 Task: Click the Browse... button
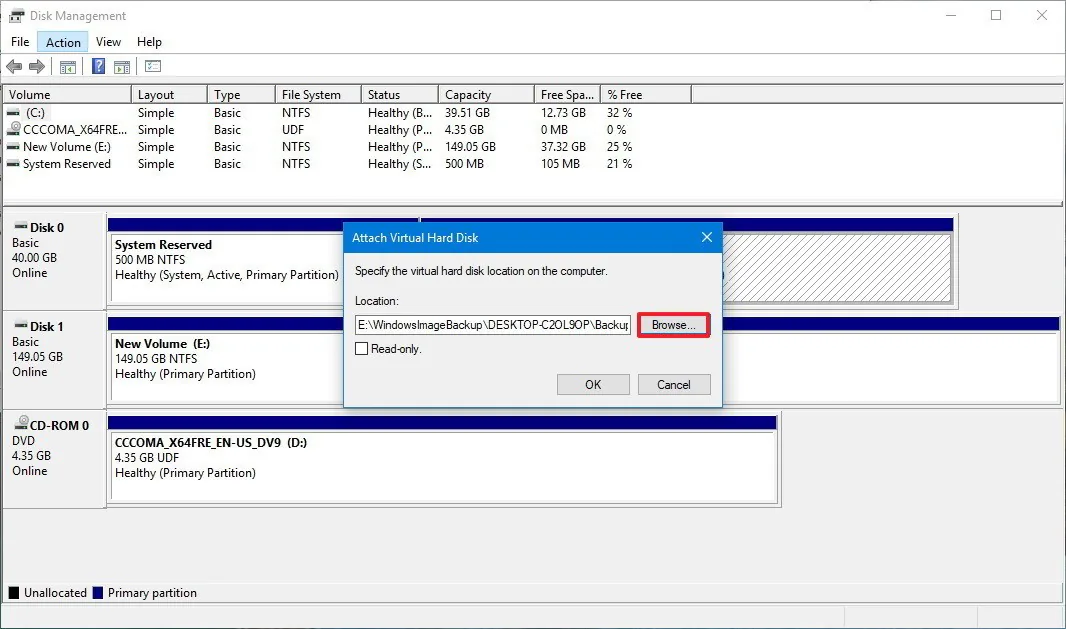point(674,325)
